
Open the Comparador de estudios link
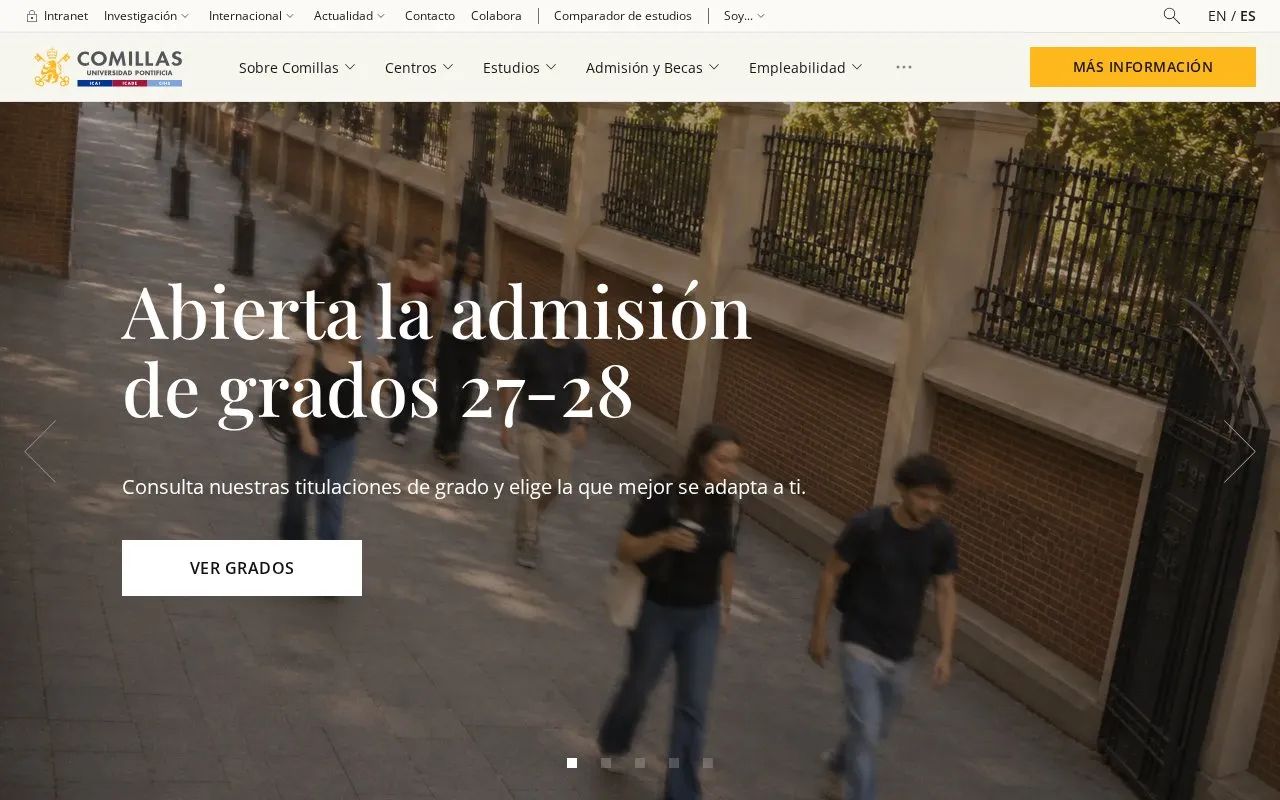(623, 16)
